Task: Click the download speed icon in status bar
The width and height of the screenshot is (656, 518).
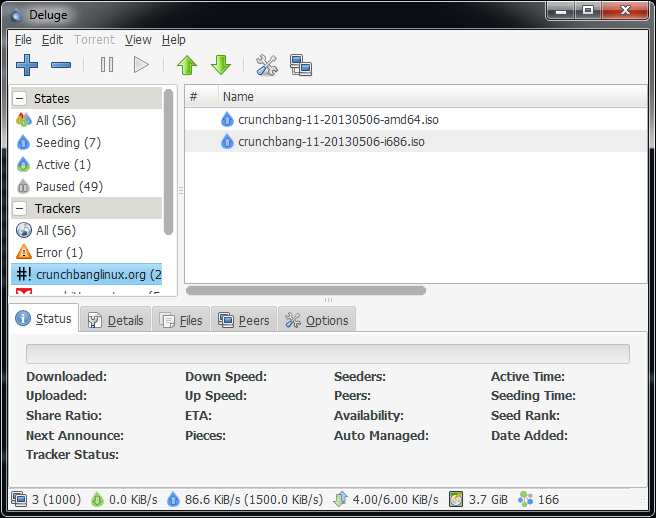Action: [x=97, y=499]
